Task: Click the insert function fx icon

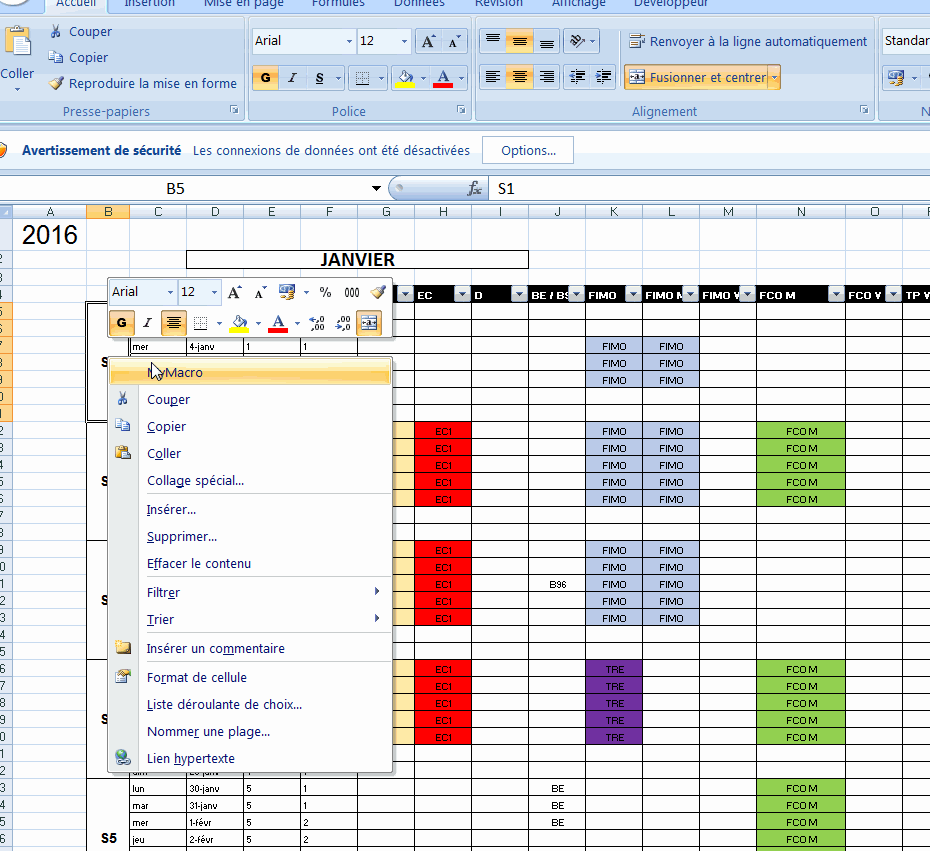Action: click(x=474, y=189)
